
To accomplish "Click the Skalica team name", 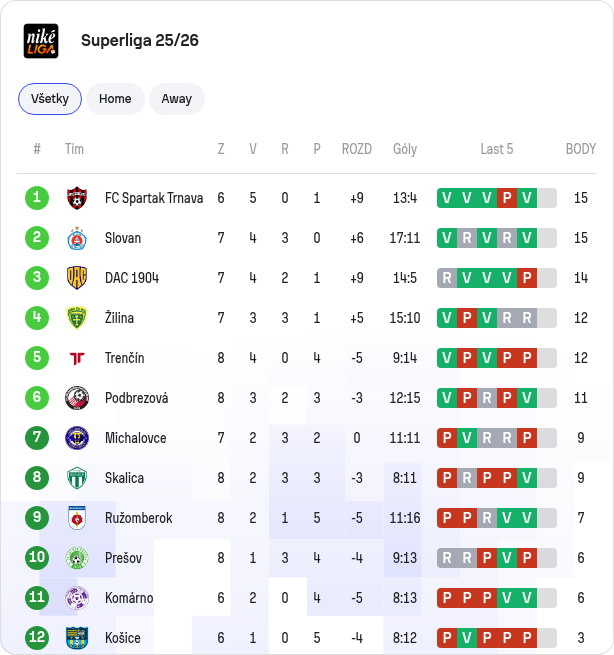I will [124, 478].
